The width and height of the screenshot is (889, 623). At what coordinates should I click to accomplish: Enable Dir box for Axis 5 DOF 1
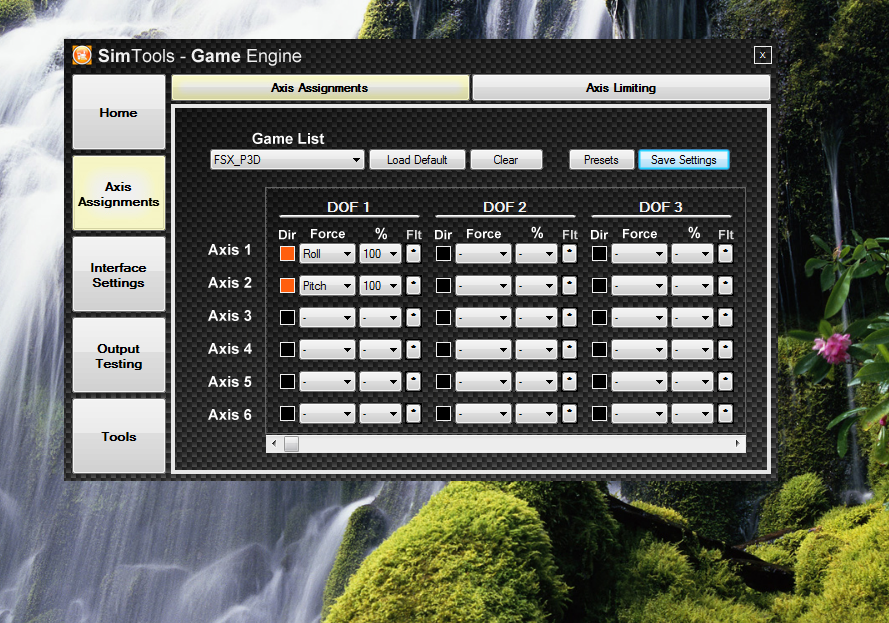tap(287, 382)
